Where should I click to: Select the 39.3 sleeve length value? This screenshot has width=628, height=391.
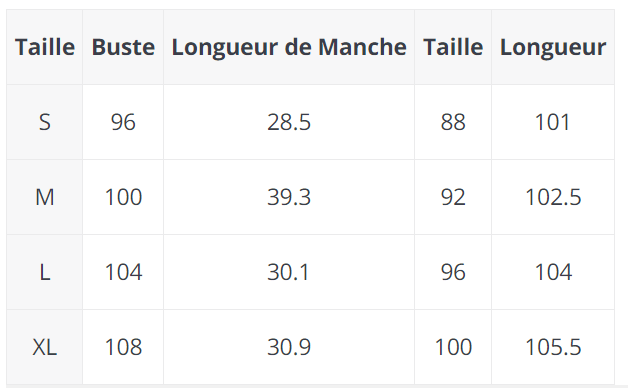[289, 197]
